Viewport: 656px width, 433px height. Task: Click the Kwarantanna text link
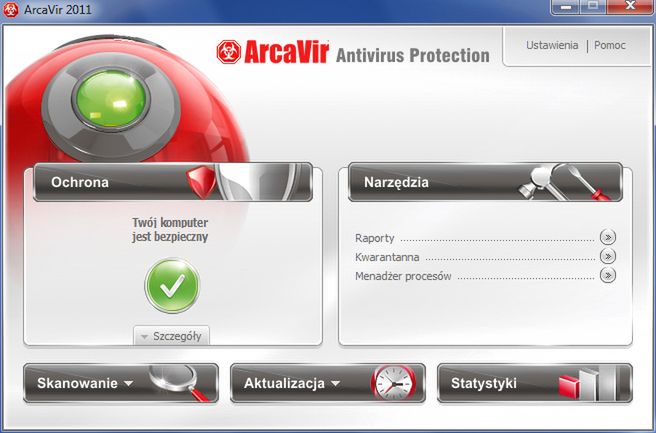[x=387, y=257]
